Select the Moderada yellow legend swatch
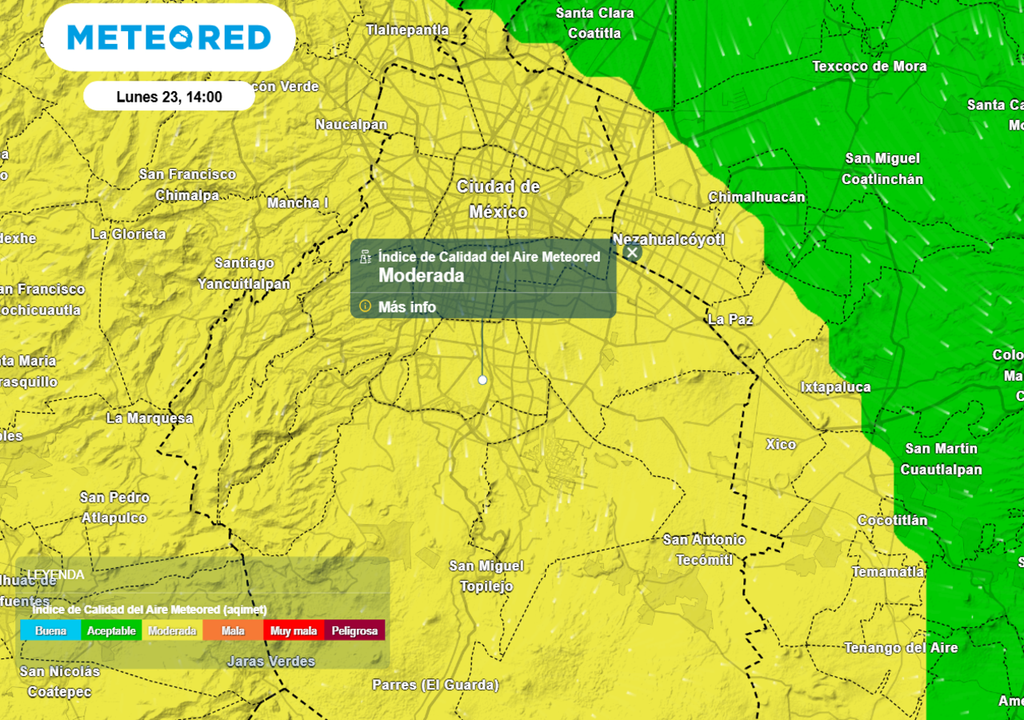The width and height of the screenshot is (1024, 720). pyautogui.click(x=172, y=631)
